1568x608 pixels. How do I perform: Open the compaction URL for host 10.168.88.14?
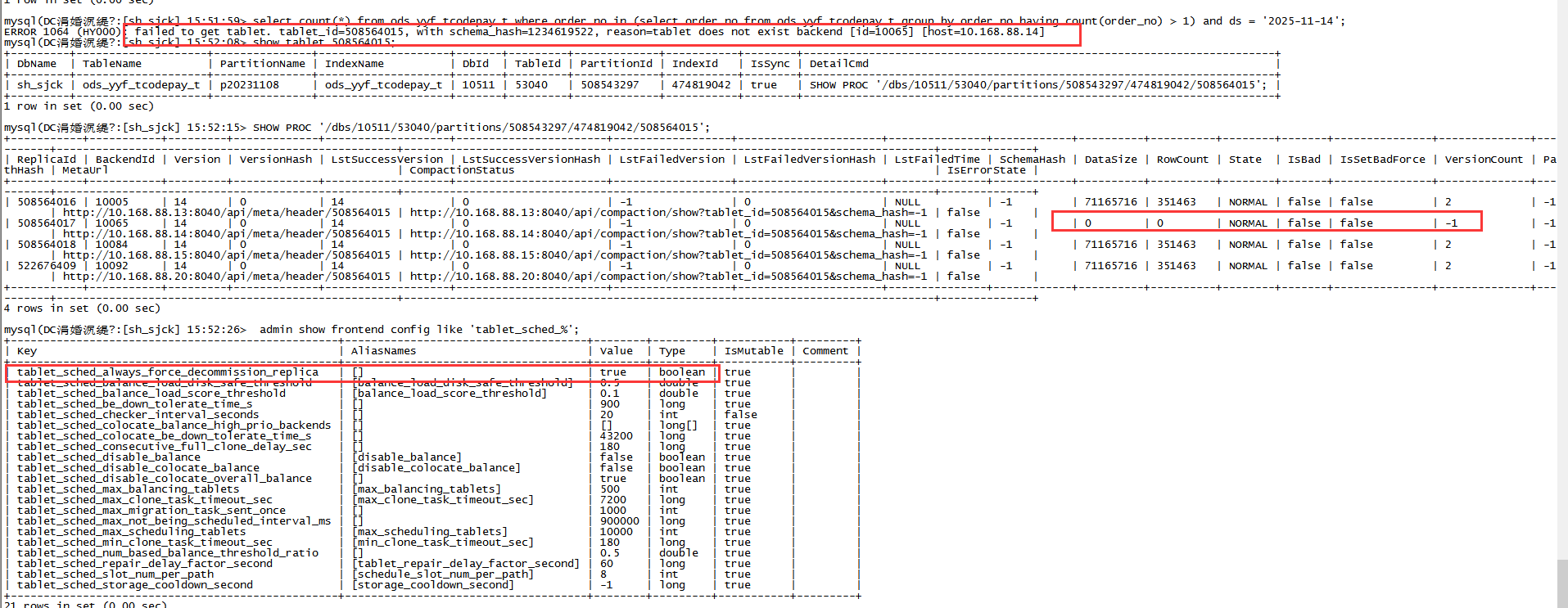tap(668, 234)
